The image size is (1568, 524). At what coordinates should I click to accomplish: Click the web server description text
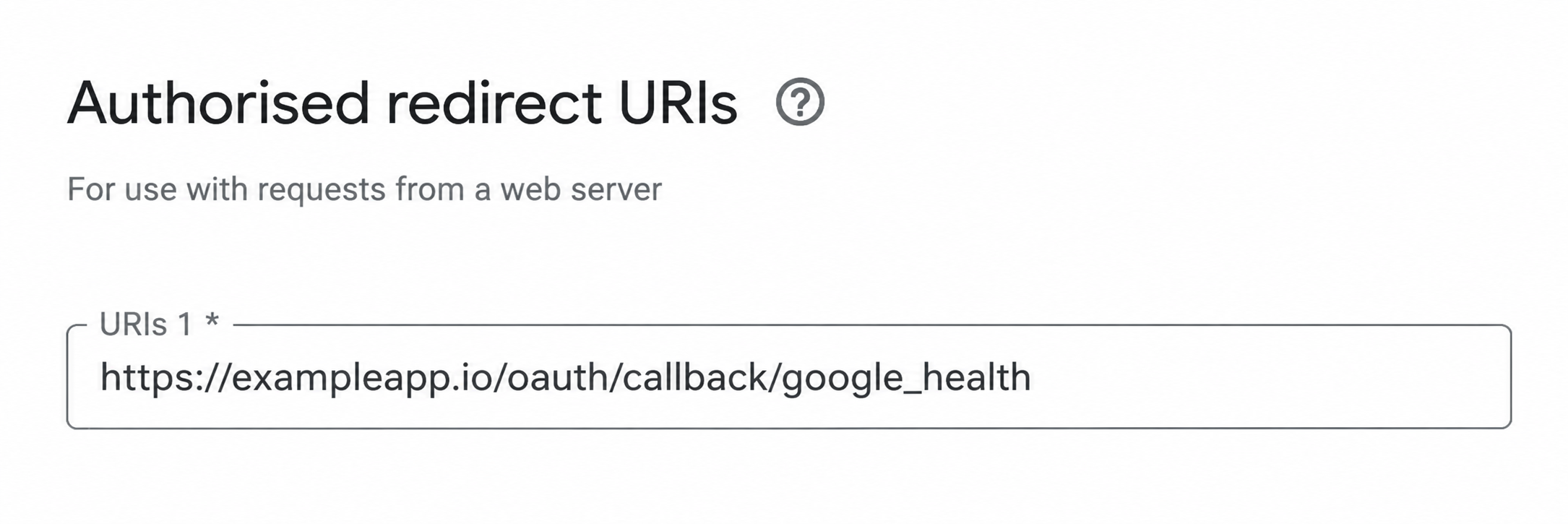[x=364, y=189]
